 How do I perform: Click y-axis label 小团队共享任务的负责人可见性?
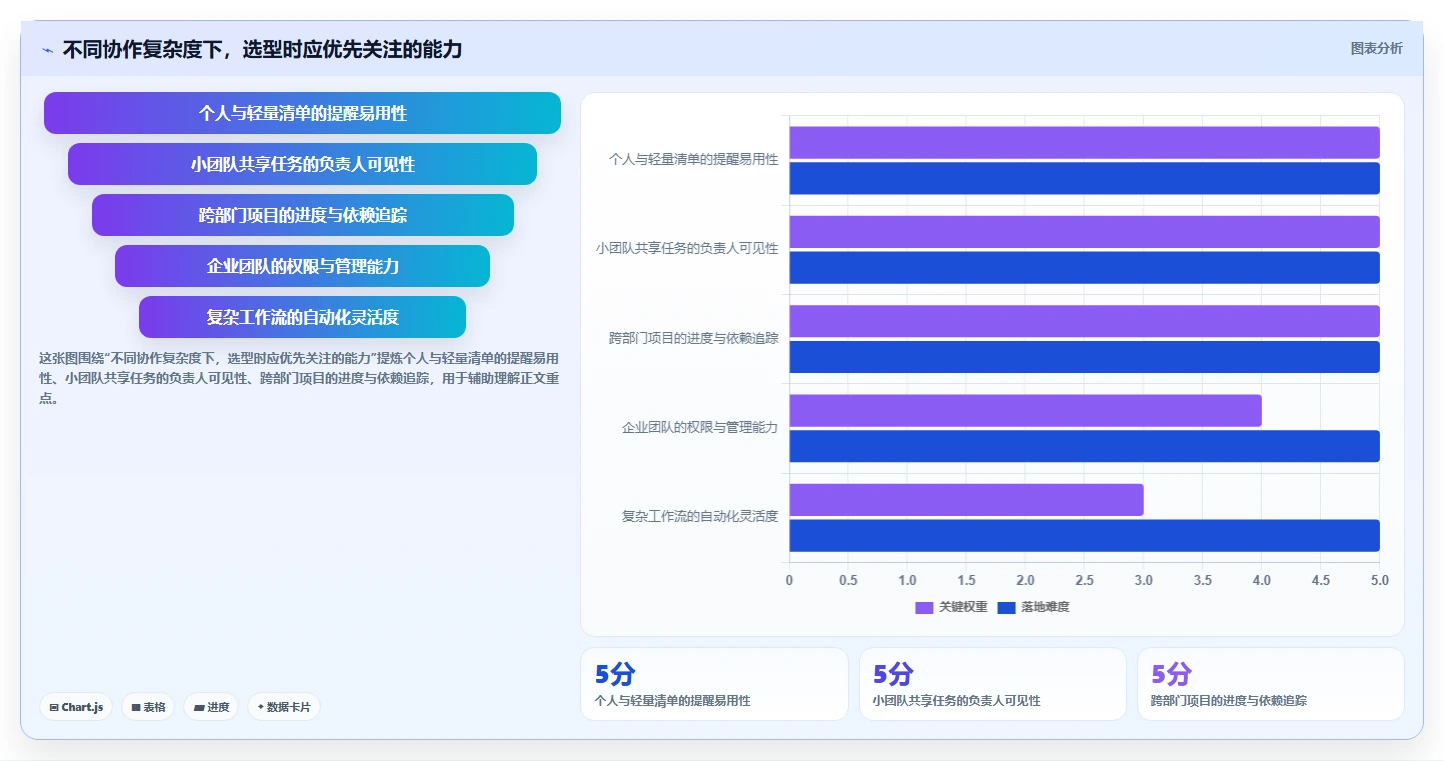(x=687, y=248)
